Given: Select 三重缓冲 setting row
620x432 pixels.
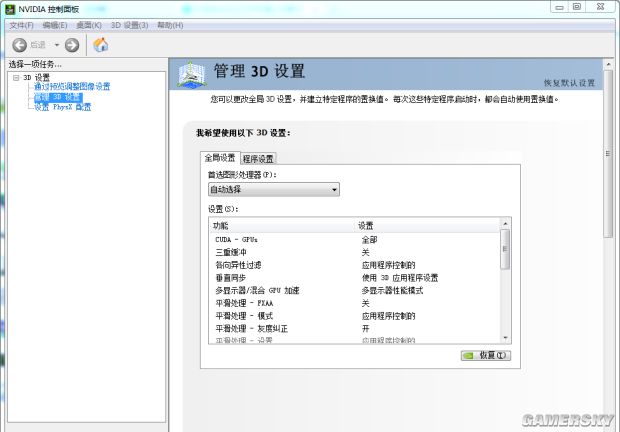Looking at the screenshot, I should [x=355, y=253].
